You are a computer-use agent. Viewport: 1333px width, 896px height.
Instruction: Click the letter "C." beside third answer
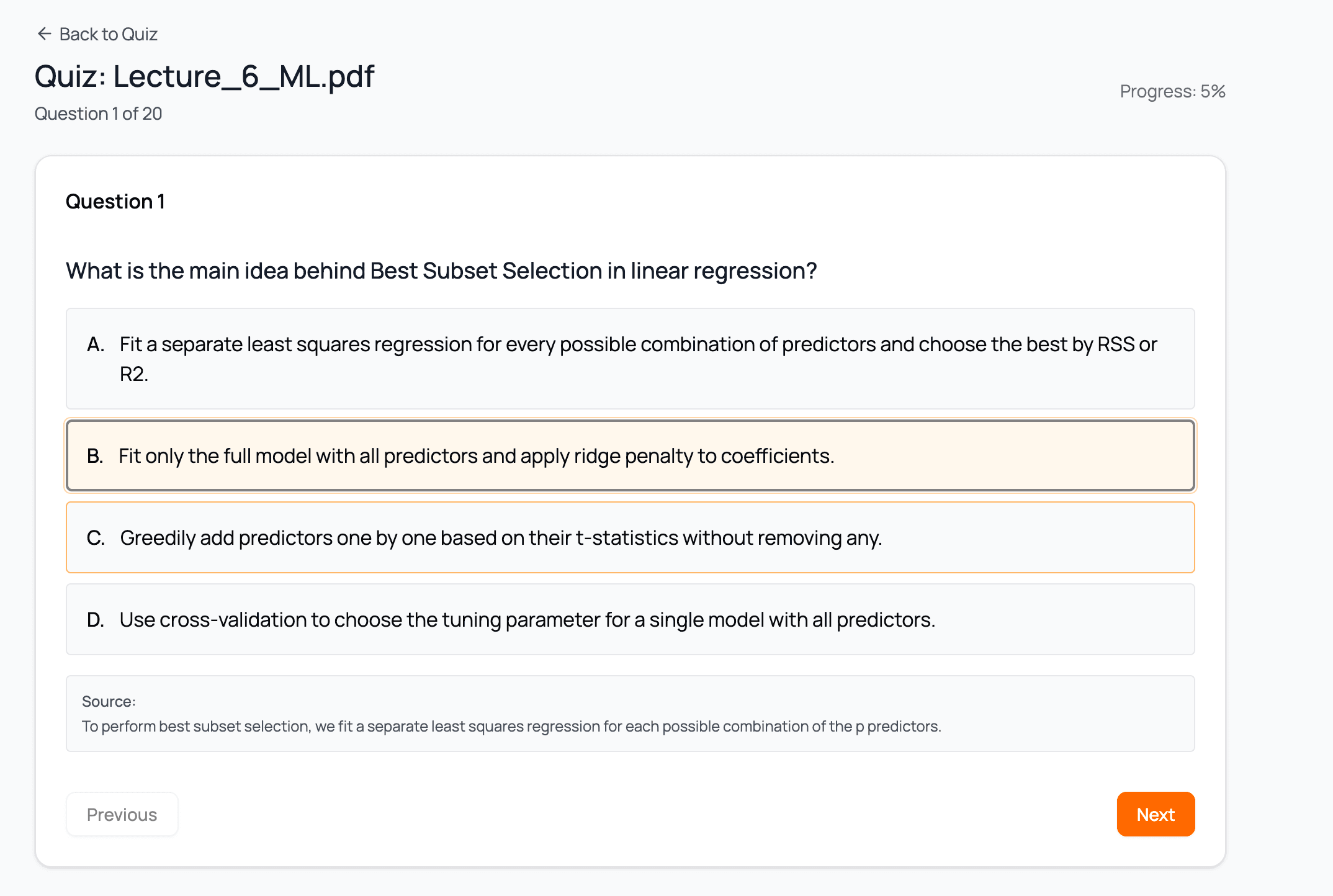pos(96,537)
